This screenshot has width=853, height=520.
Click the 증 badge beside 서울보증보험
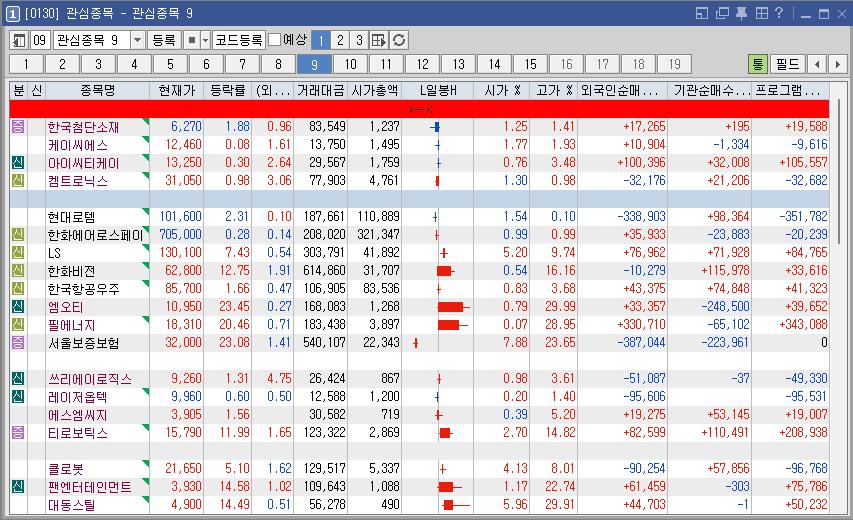pos(18,342)
